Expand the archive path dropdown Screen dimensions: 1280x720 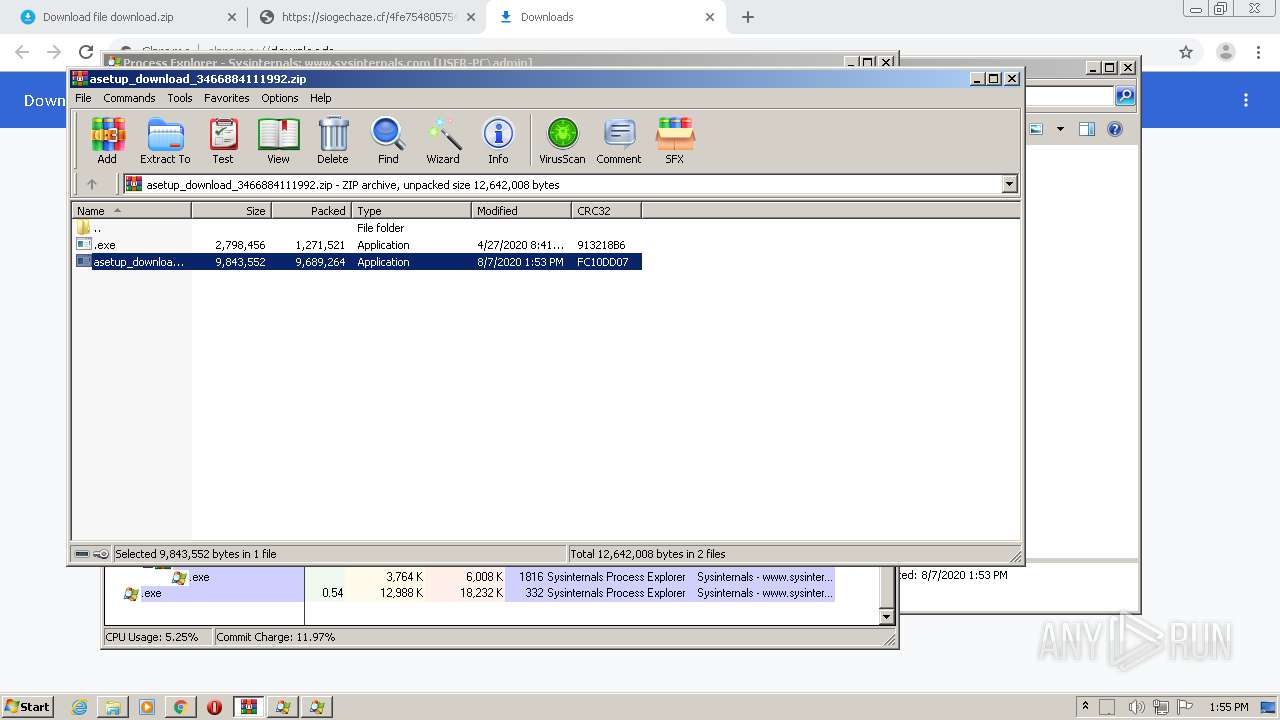pyautogui.click(x=1009, y=184)
